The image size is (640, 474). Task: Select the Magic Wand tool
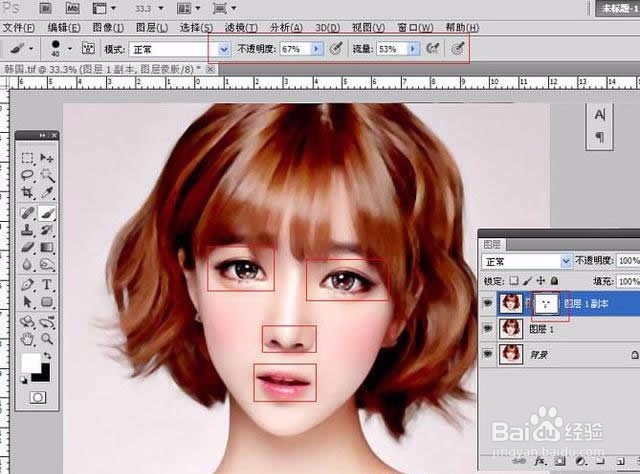coord(47,176)
